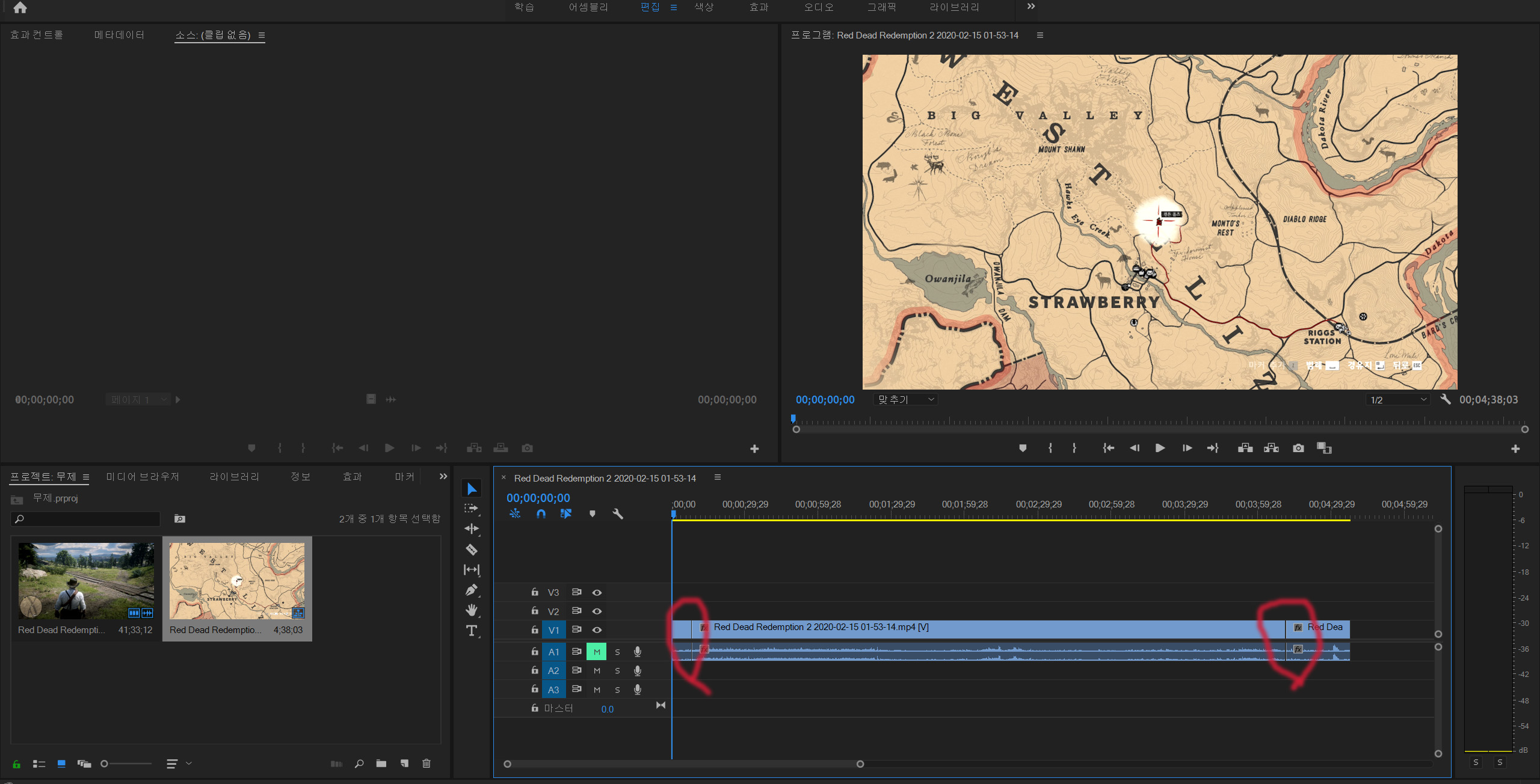
Task: Select the Razor tool in the toolbox
Action: [472, 550]
